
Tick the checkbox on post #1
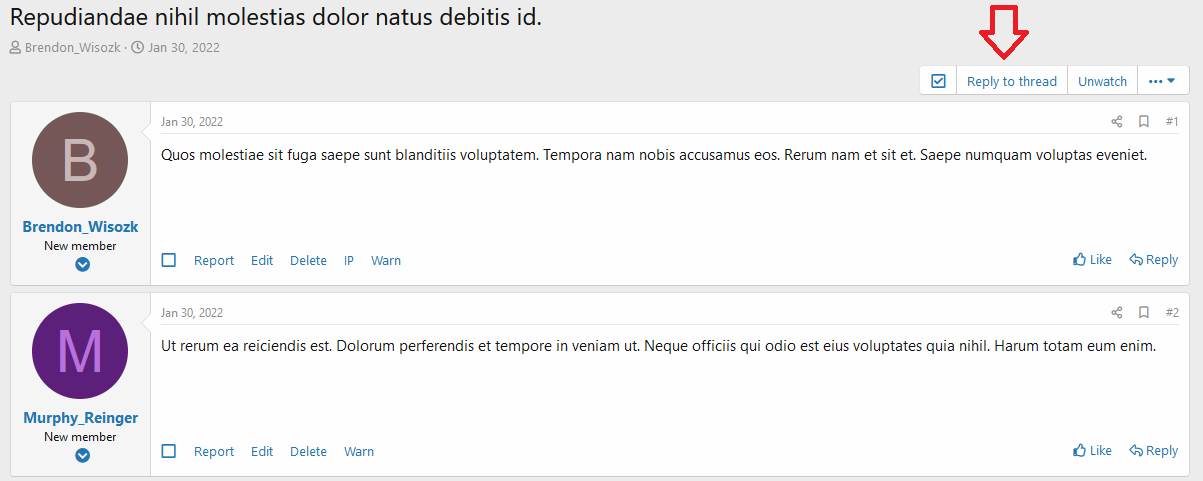click(169, 260)
